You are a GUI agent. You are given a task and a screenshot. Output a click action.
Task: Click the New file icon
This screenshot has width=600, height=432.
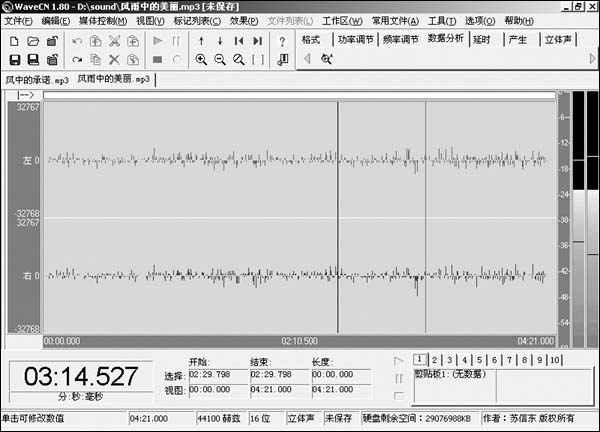tap(14, 41)
